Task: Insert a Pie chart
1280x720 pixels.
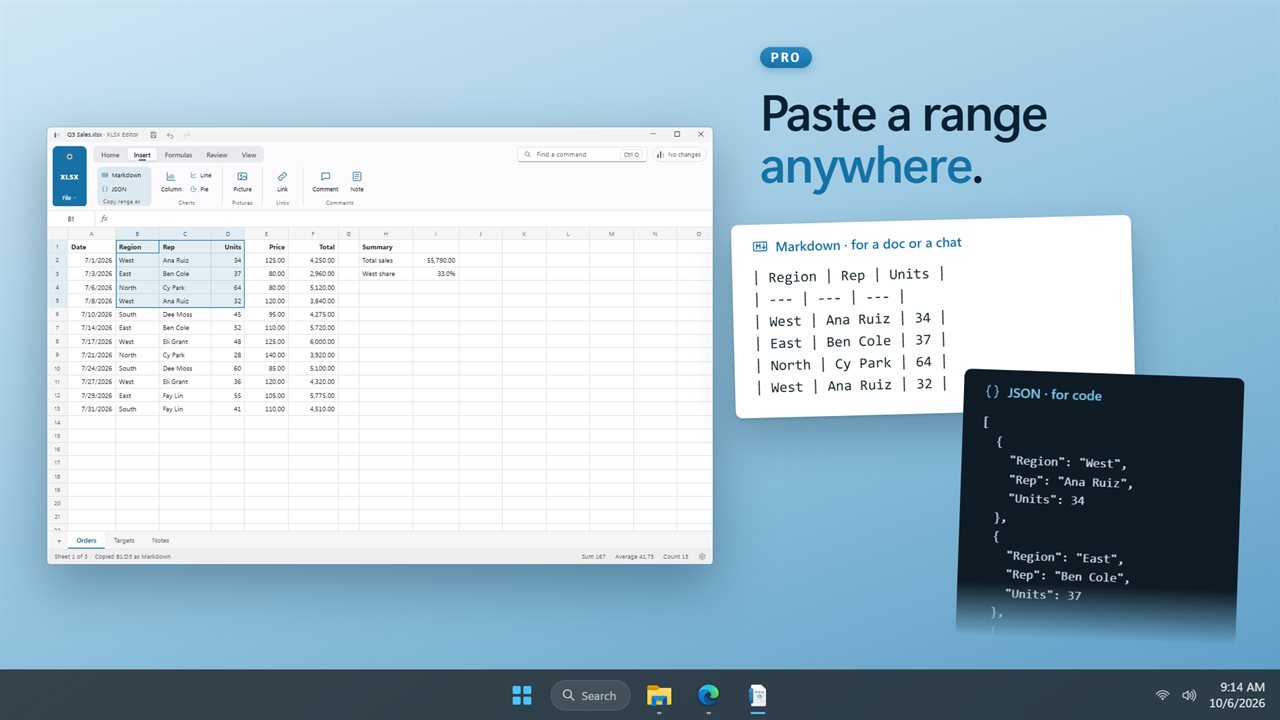Action: [200, 189]
